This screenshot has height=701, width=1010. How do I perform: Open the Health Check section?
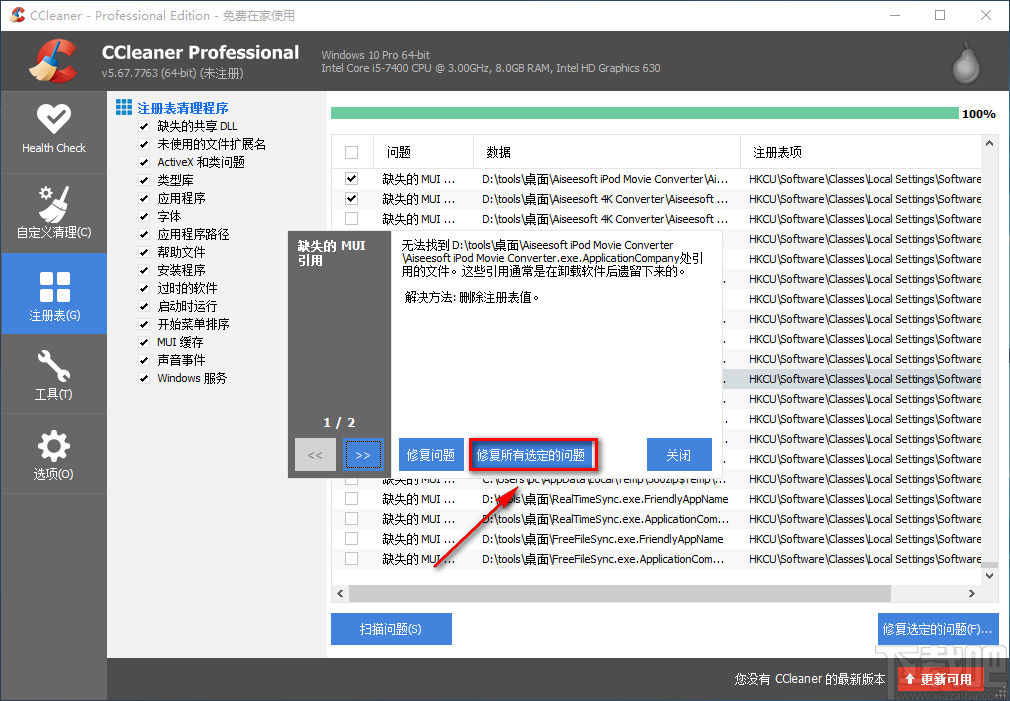tap(54, 131)
